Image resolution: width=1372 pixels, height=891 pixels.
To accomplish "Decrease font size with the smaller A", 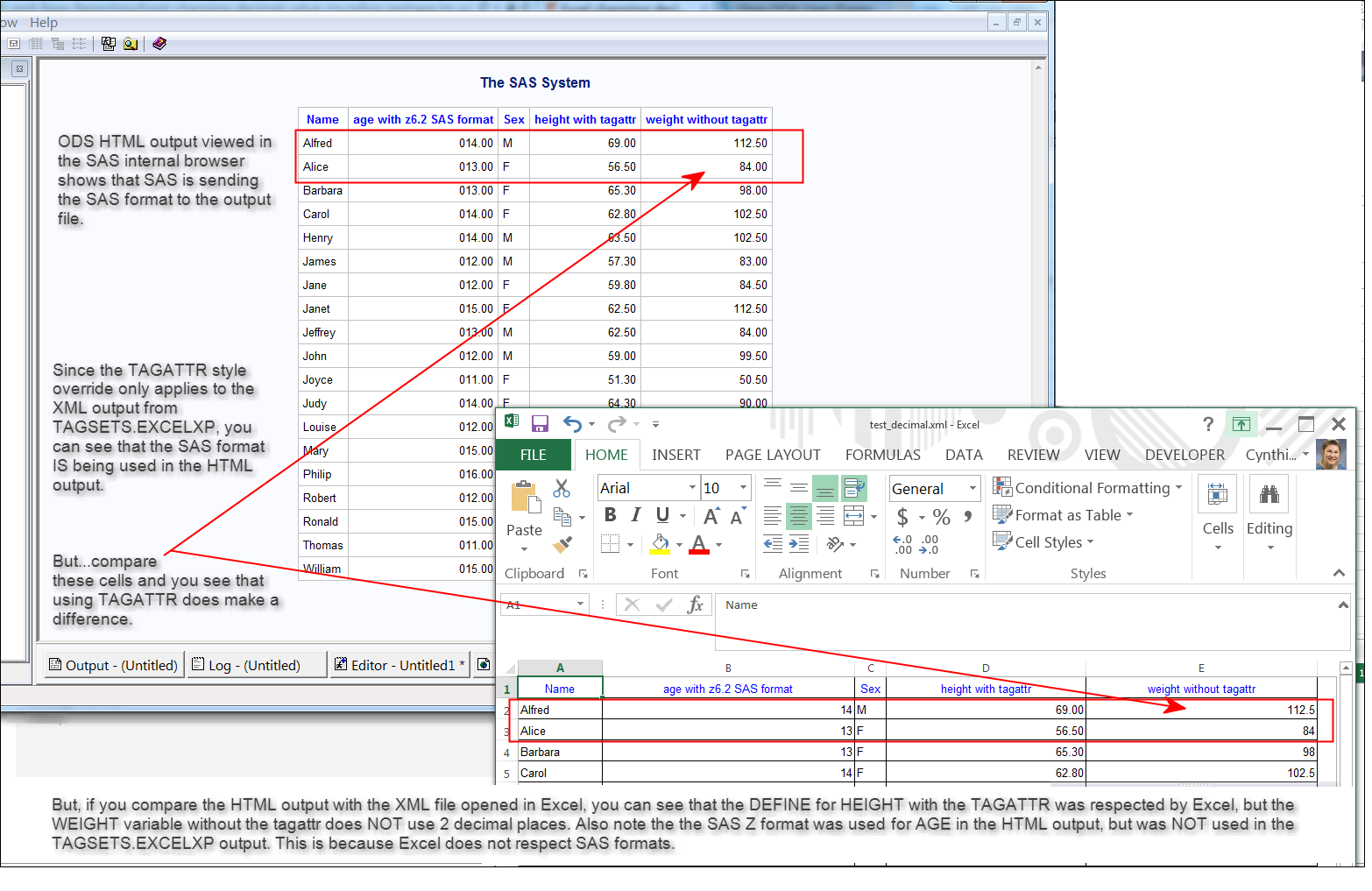I will pyautogui.click(x=738, y=516).
